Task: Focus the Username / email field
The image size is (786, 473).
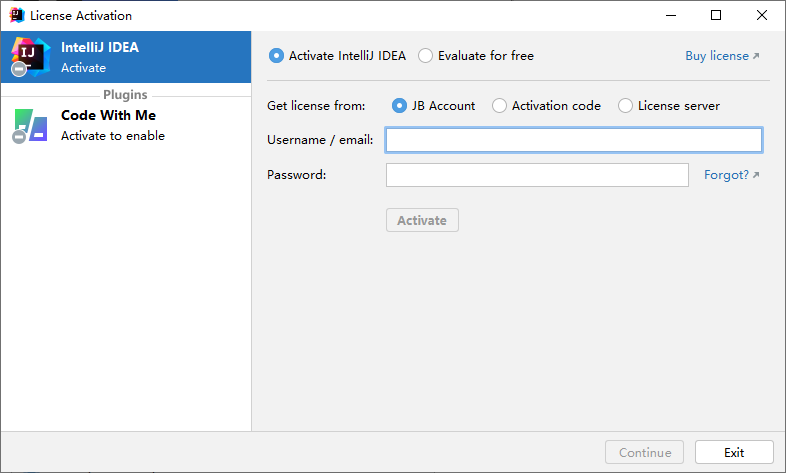Action: [573, 140]
